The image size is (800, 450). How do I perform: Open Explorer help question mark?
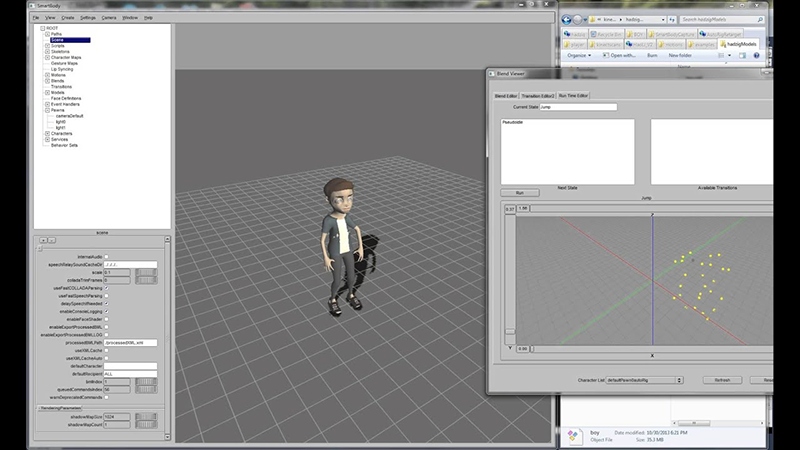pos(757,55)
